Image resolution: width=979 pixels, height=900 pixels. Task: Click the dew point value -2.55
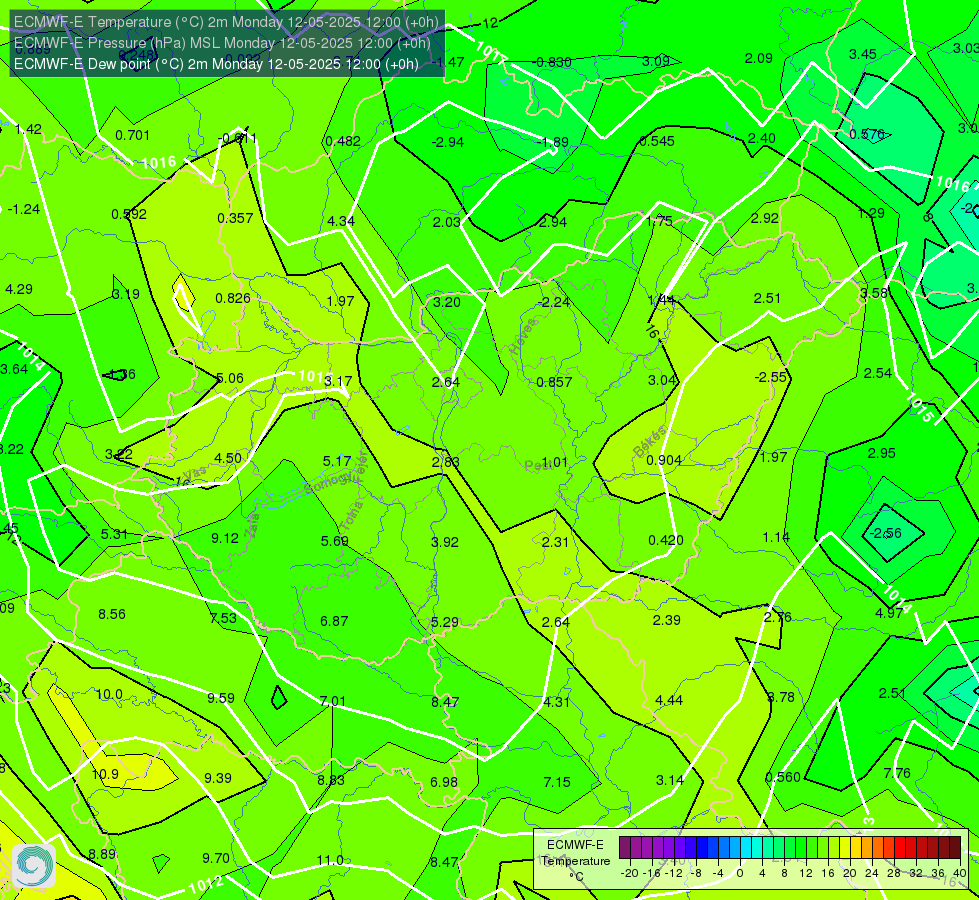click(x=771, y=377)
